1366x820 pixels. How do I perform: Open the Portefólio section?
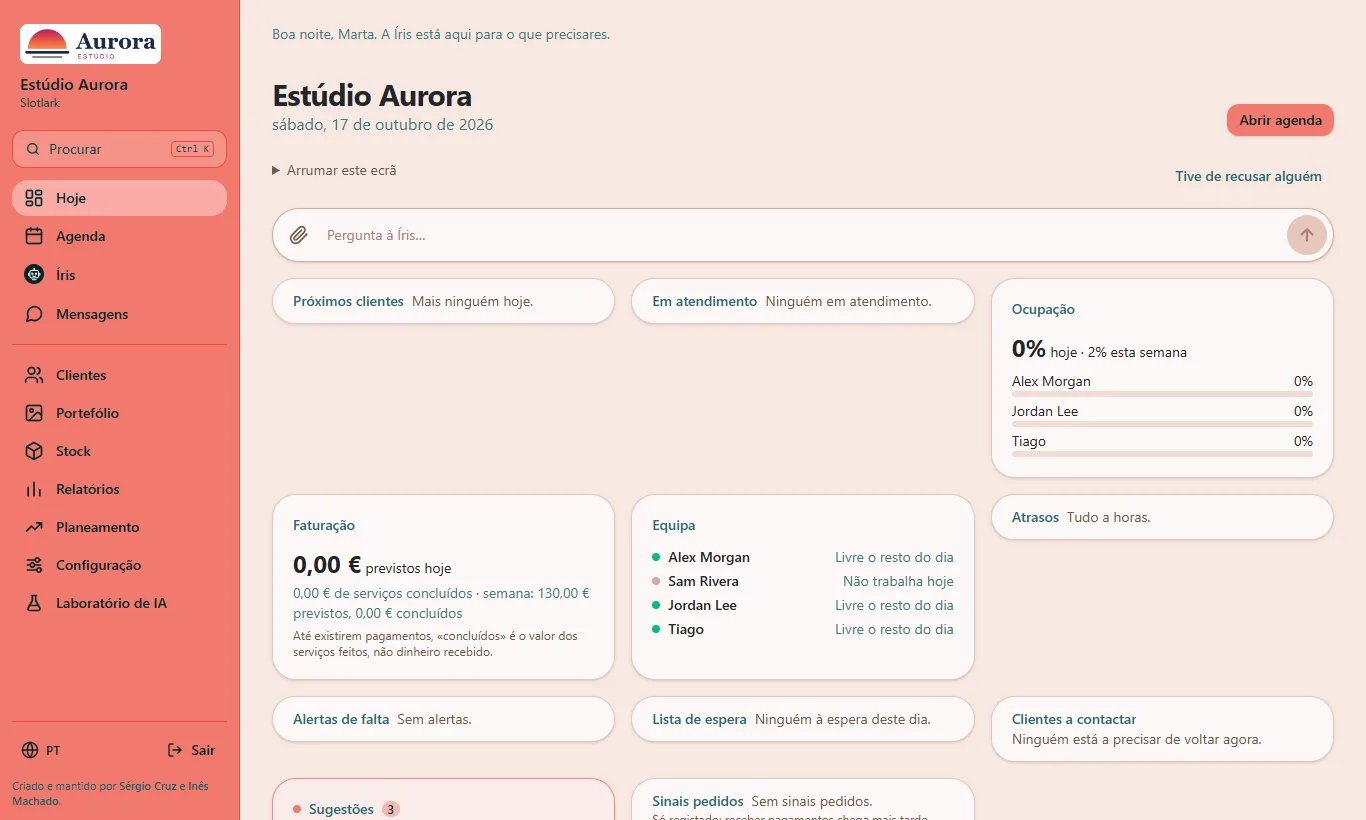tap(119, 413)
